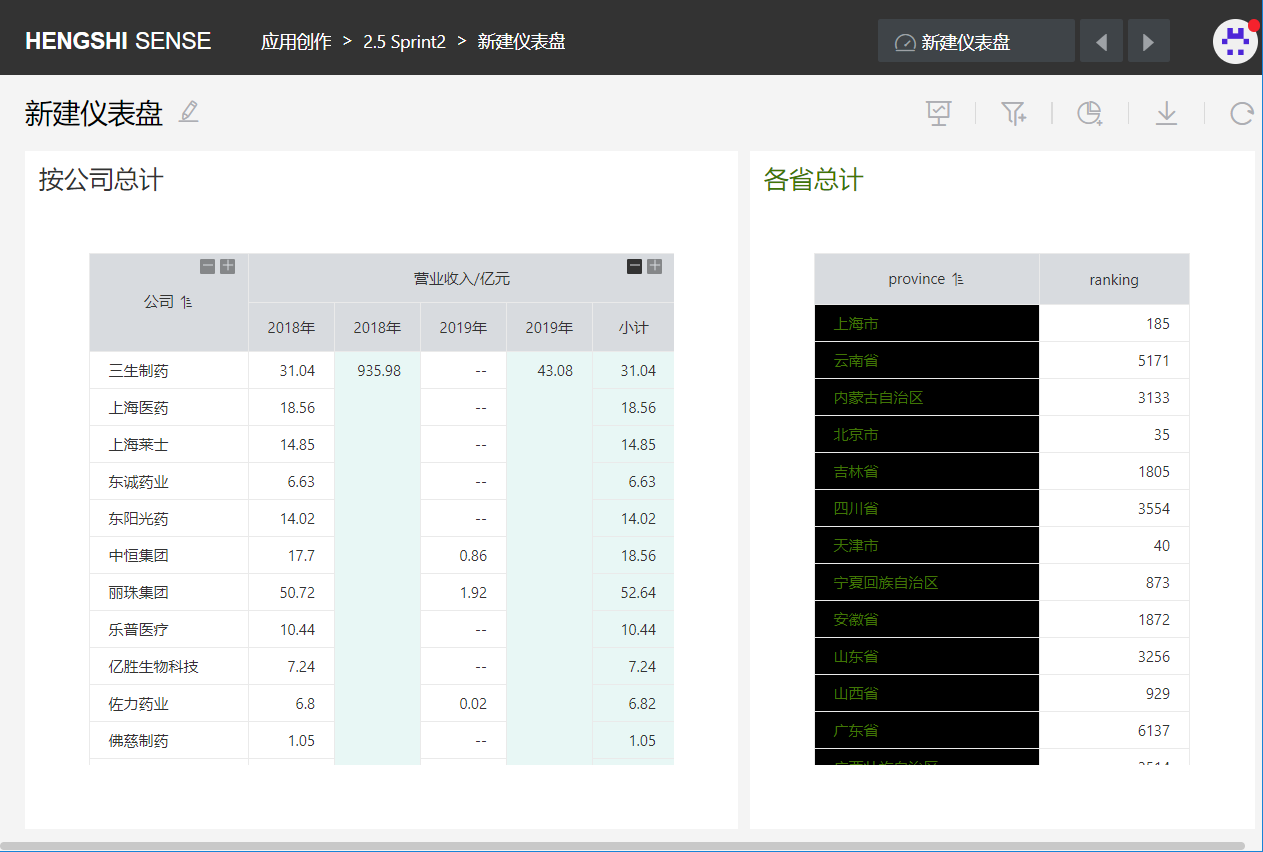Select the 宁夏回族自治区 province cell
The width and height of the screenshot is (1263, 852).
pyautogui.click(x=927, y=582)
